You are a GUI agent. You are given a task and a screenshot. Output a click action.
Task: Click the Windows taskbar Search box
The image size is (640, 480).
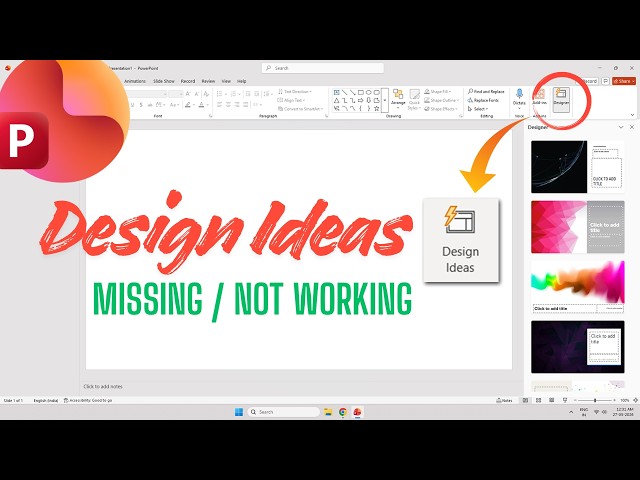pyautogui.click(x=283, y=412)
